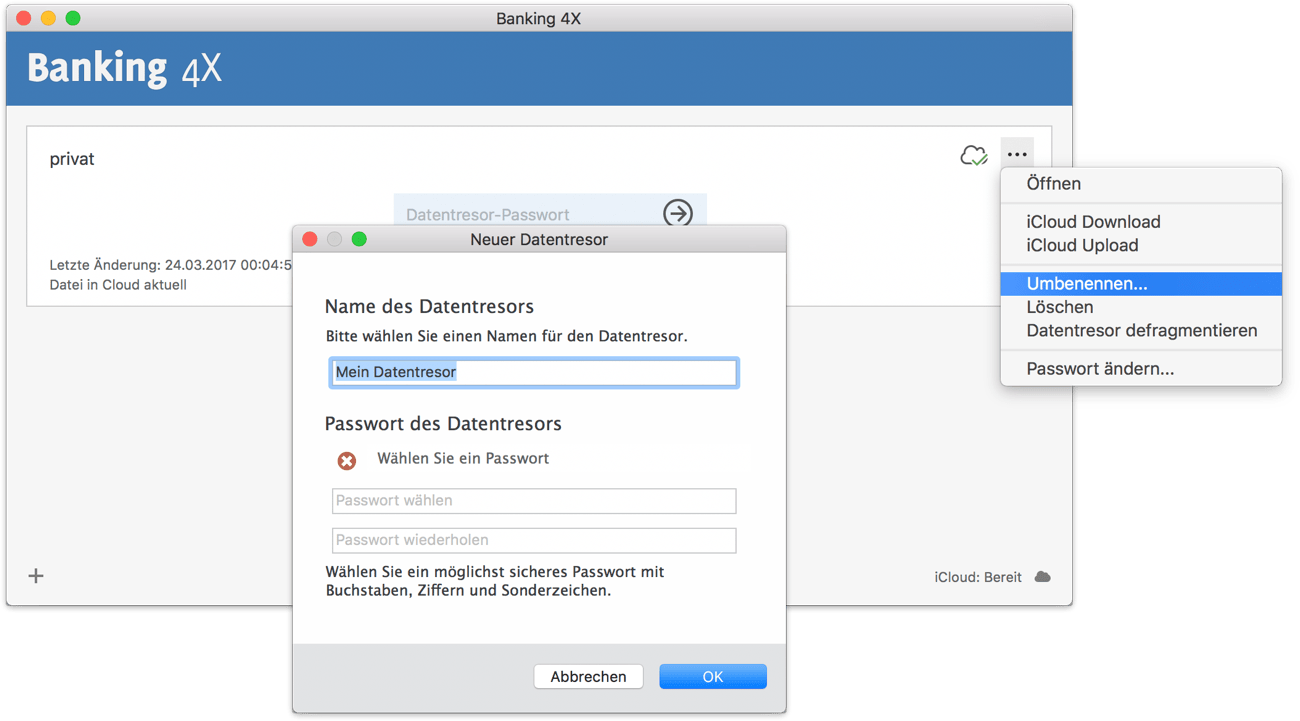The height and width of the screenshot is (721, 1300).
Task: Click the iCloud: Bereit status text
Action: coord(978,577)
